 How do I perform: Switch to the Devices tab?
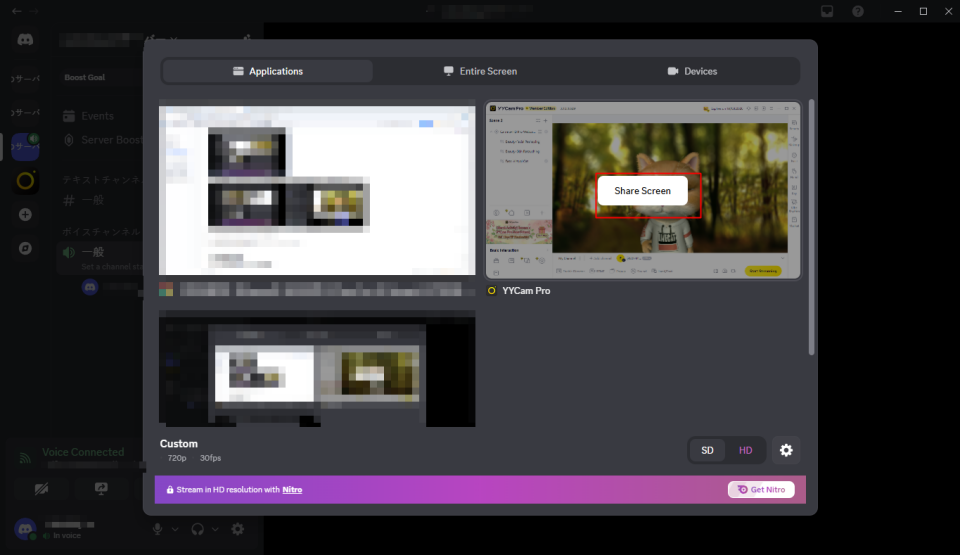[x=692, y=71]
